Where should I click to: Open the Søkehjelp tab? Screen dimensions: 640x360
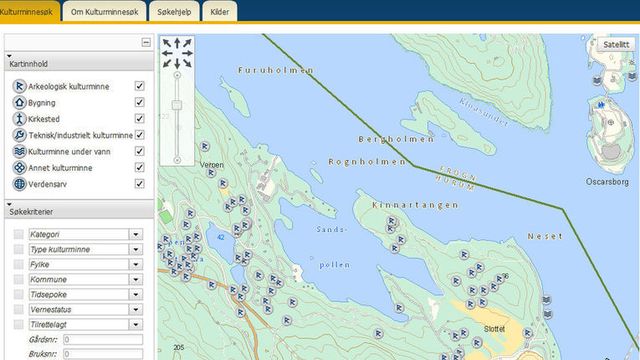coord(174,12)
